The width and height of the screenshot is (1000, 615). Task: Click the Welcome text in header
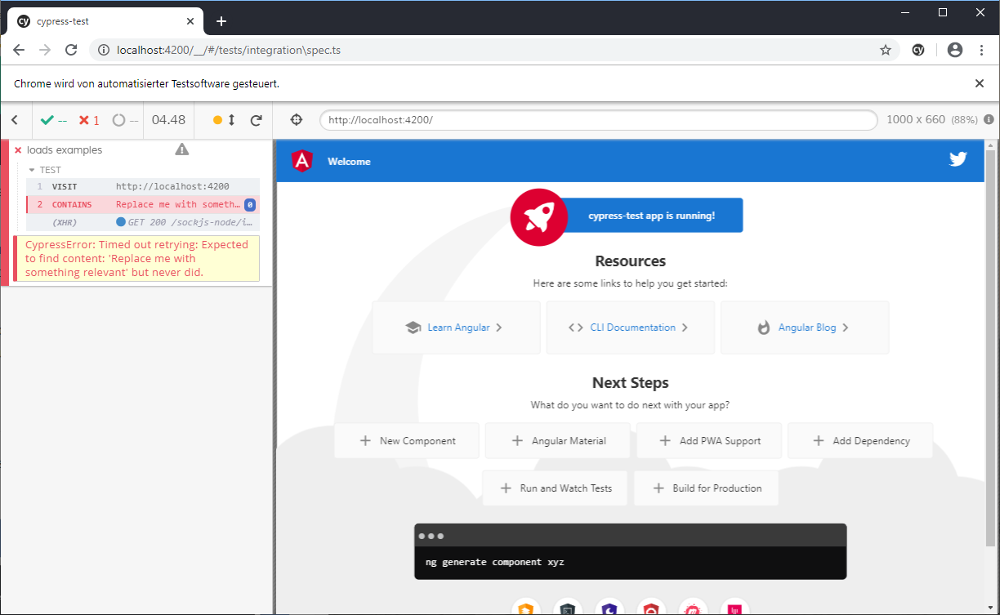click(x=349, y=161)
